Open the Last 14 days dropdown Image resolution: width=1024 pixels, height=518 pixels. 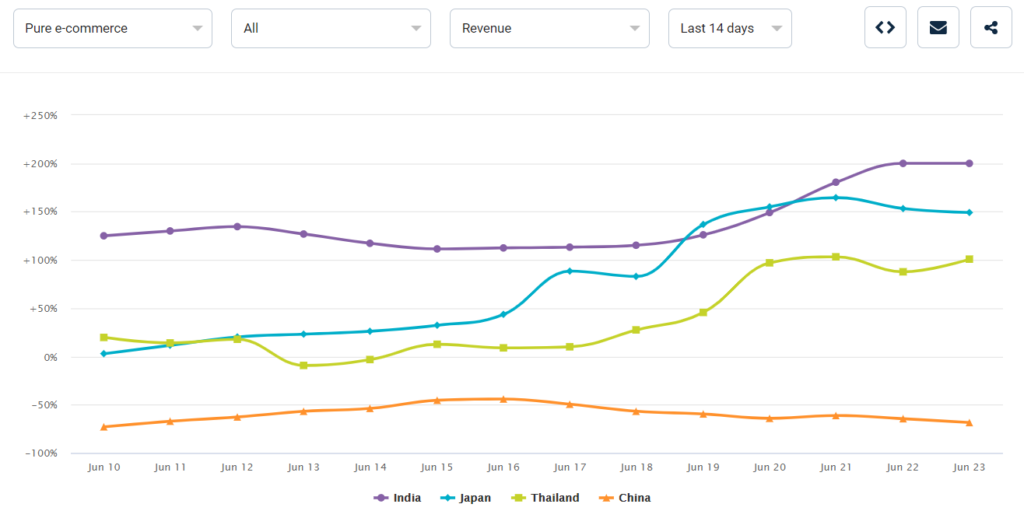(x=730, y=28)
